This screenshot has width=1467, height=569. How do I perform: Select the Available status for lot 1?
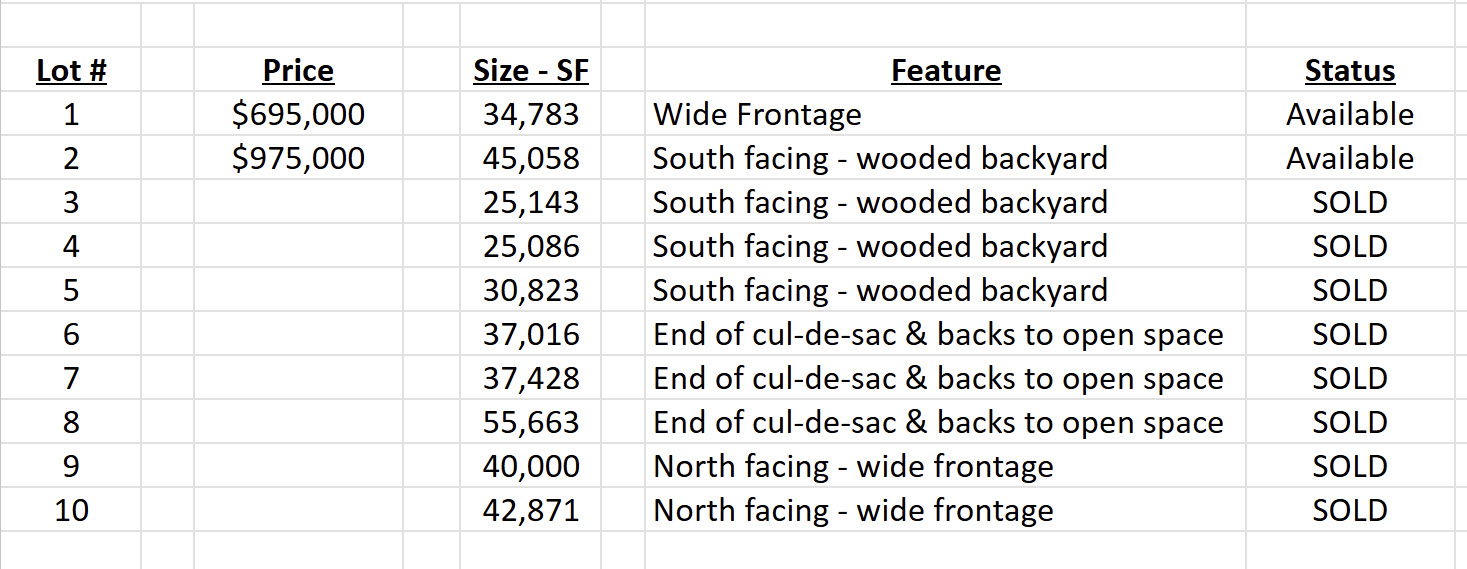pyautogui.click(x=1349, y=114)
